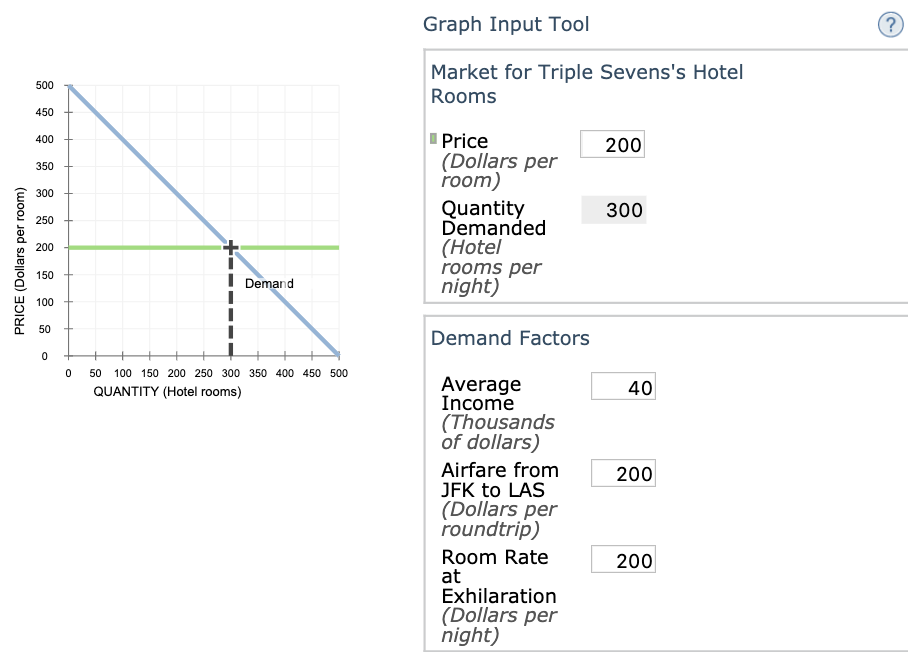Click the intersection point of price and demand lines
Screen dimensions: 908x652
click(230, 245)
